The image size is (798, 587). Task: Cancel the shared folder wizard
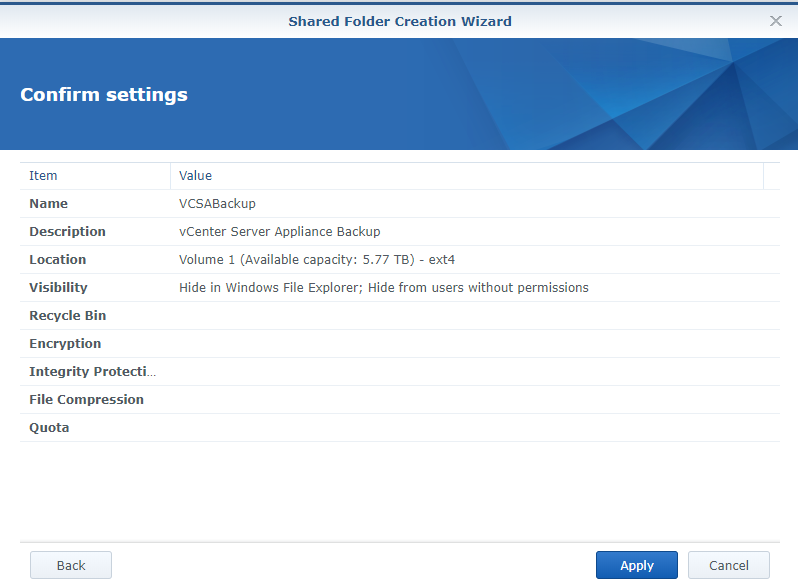728,565
